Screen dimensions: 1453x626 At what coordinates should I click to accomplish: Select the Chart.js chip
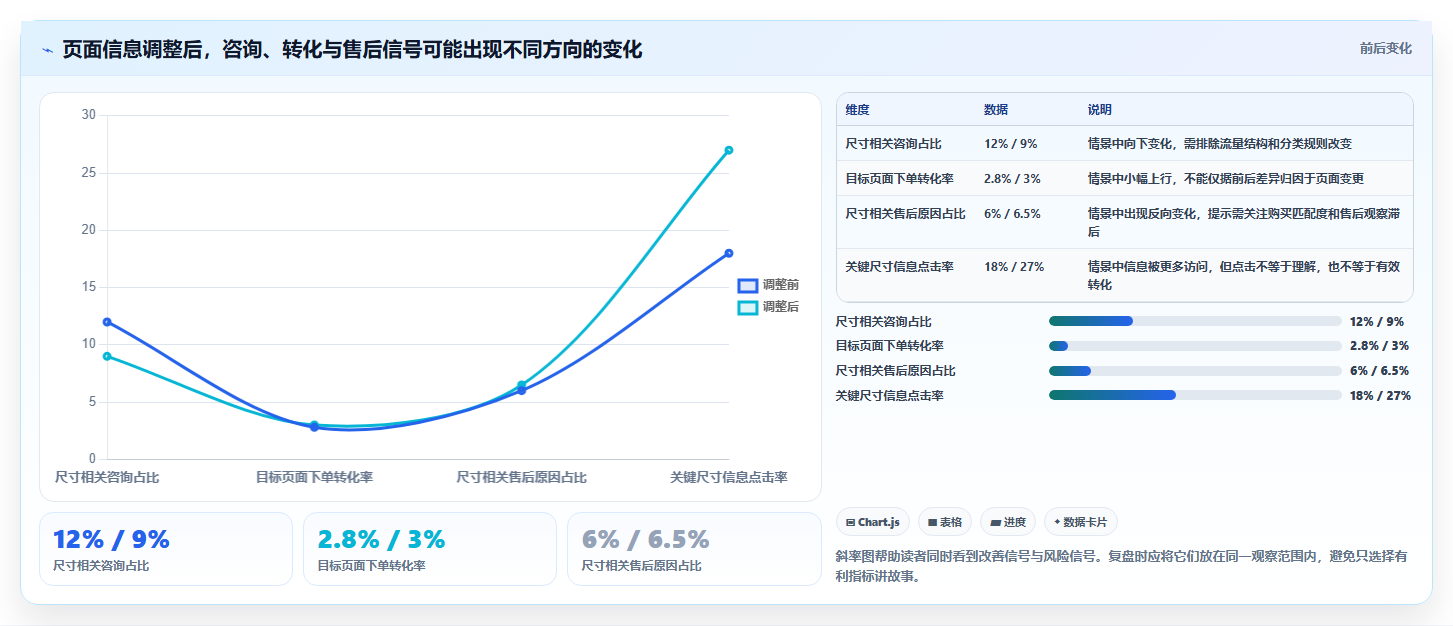point(872,522)
